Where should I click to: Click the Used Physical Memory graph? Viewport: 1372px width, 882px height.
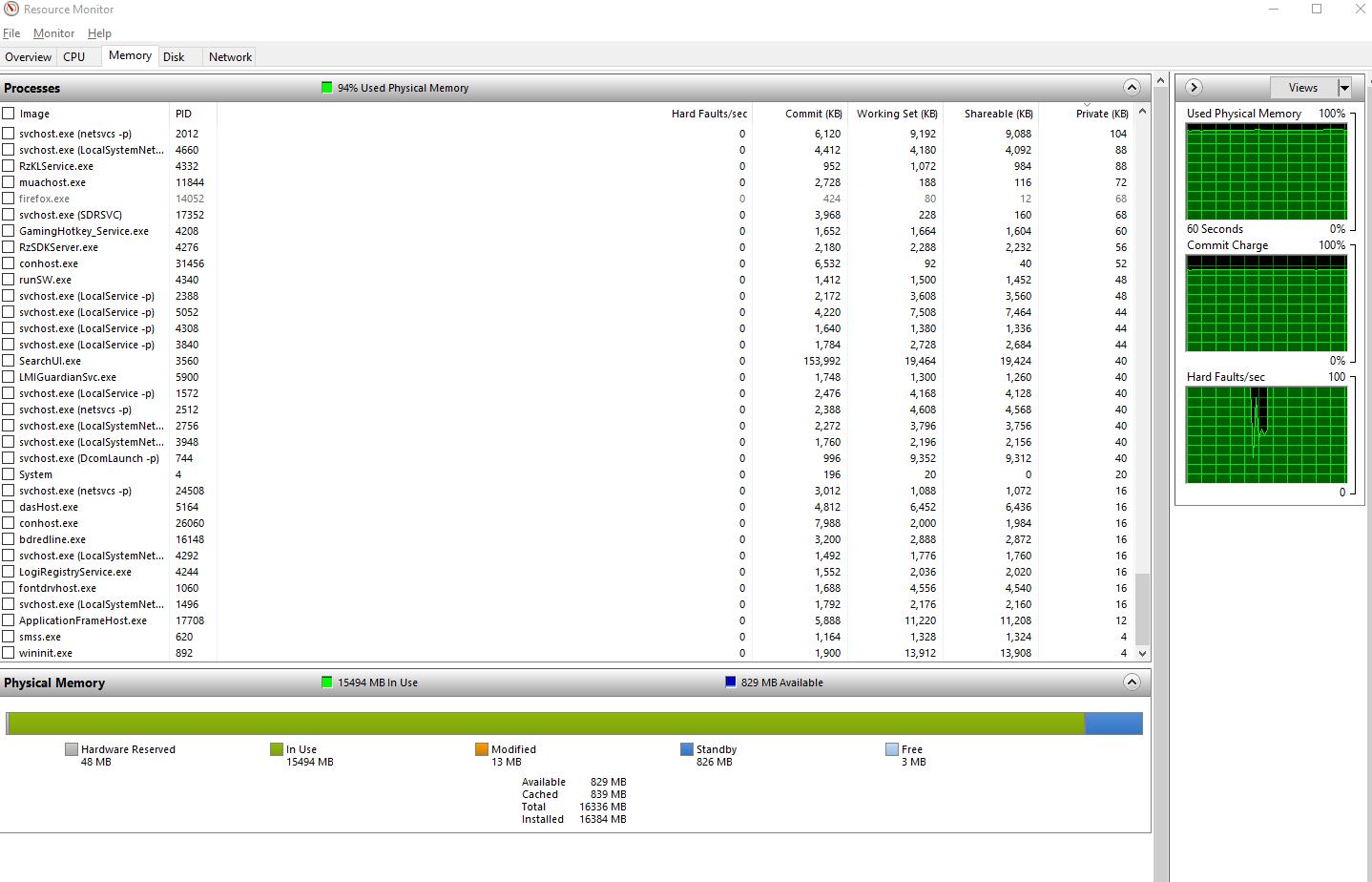[x=1267, y=171]
